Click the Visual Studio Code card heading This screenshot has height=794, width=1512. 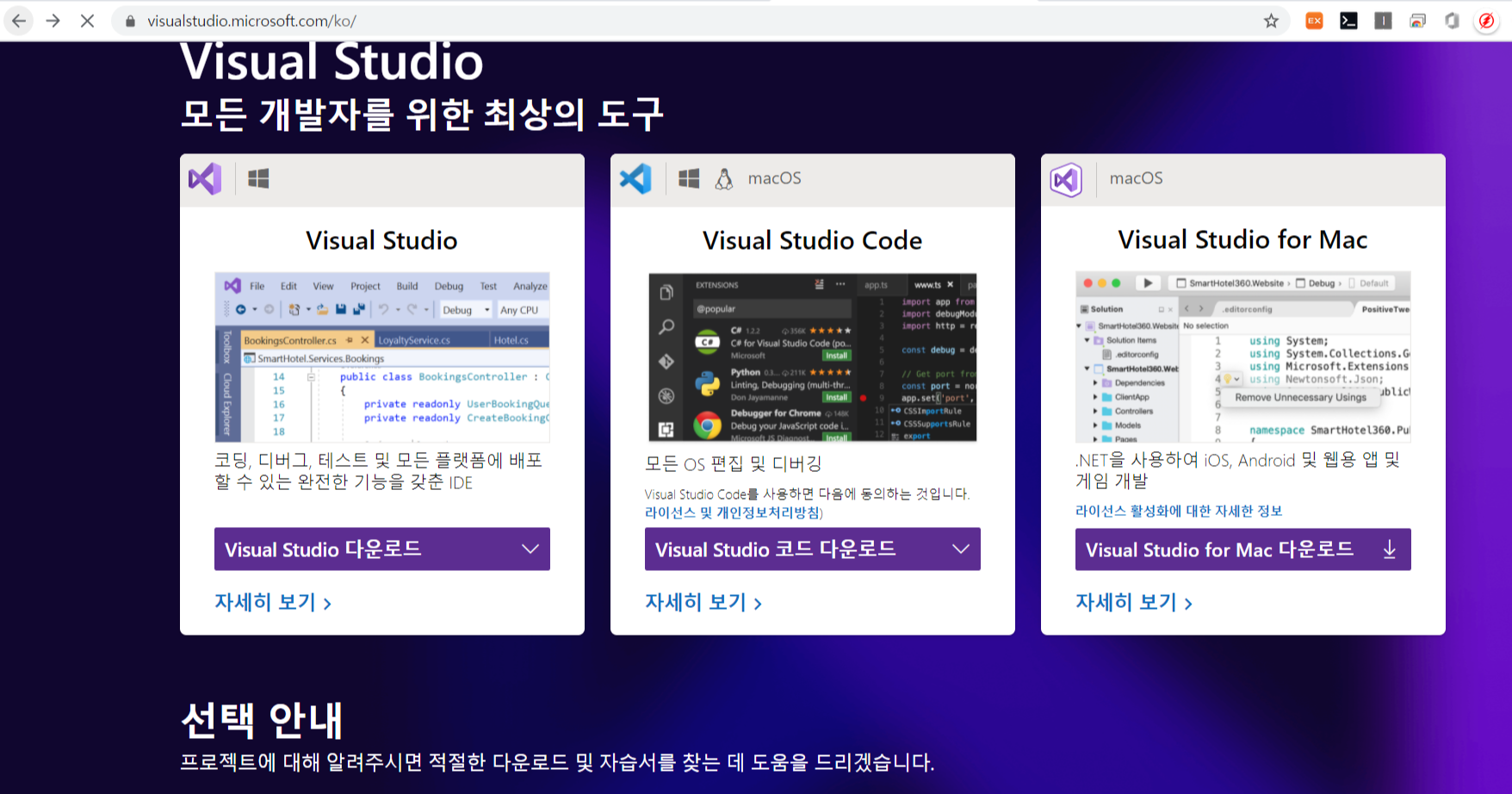813,240
